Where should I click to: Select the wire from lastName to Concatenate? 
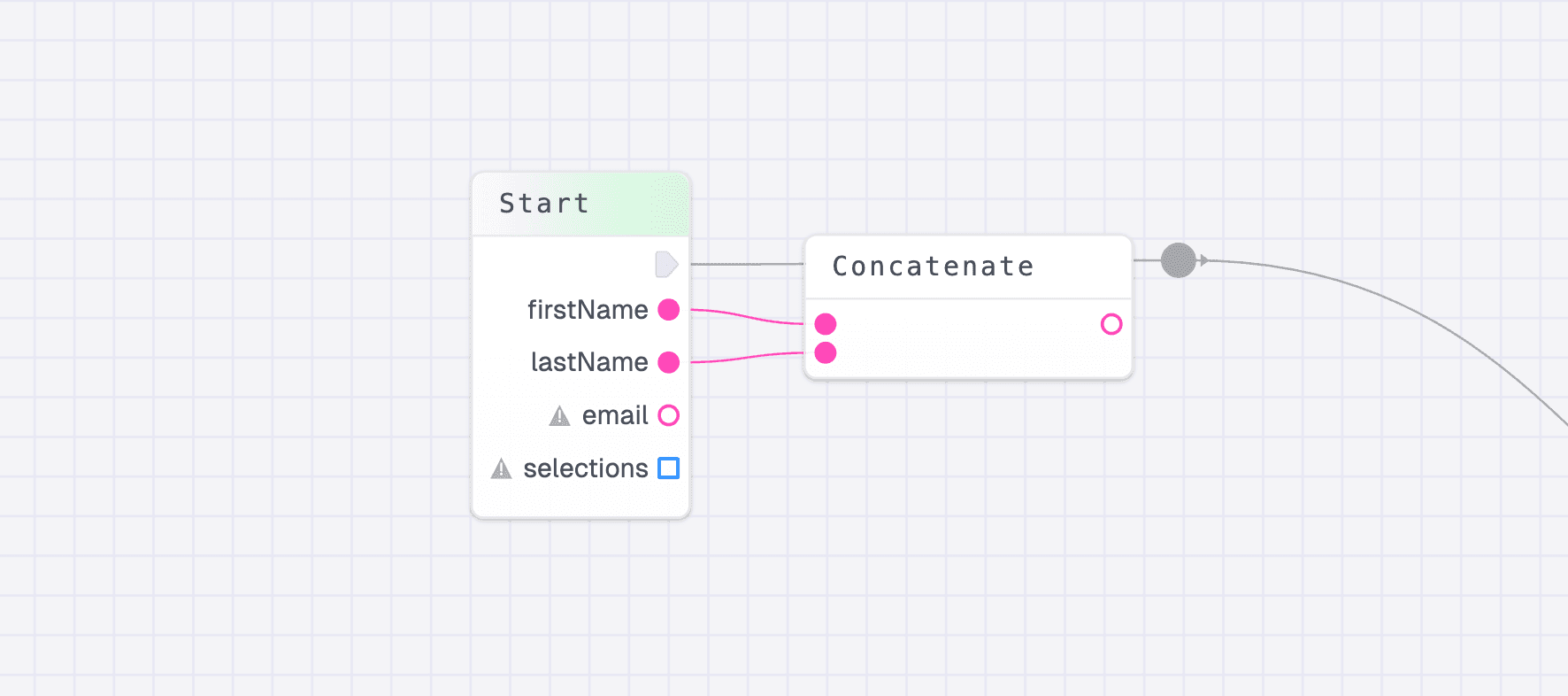click(748, 358)
